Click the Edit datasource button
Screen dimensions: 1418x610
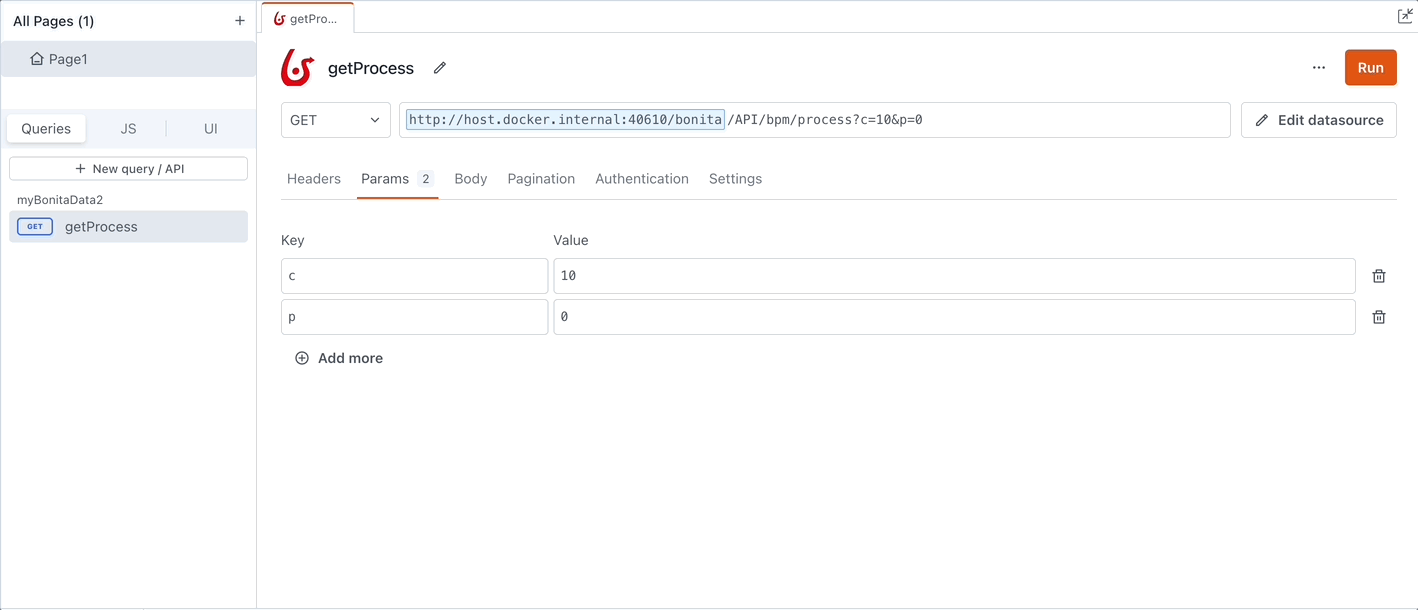pyautogui.click(x=1318, y=120)
